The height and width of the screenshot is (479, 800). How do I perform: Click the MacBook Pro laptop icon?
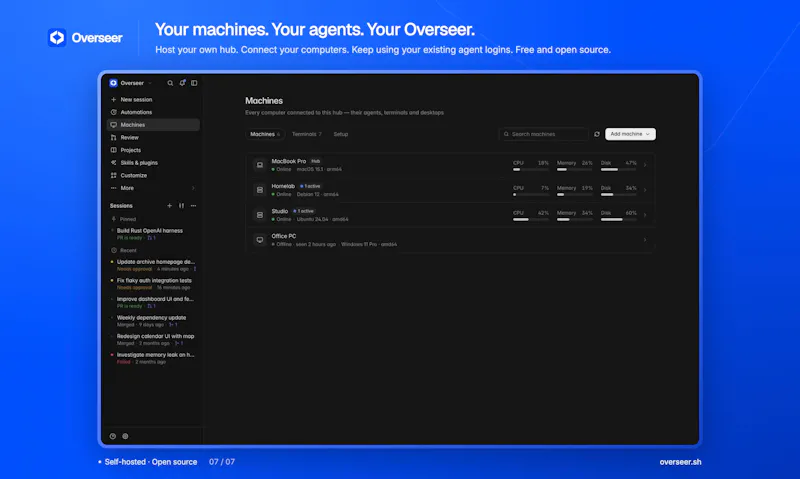tap(260, 165)
